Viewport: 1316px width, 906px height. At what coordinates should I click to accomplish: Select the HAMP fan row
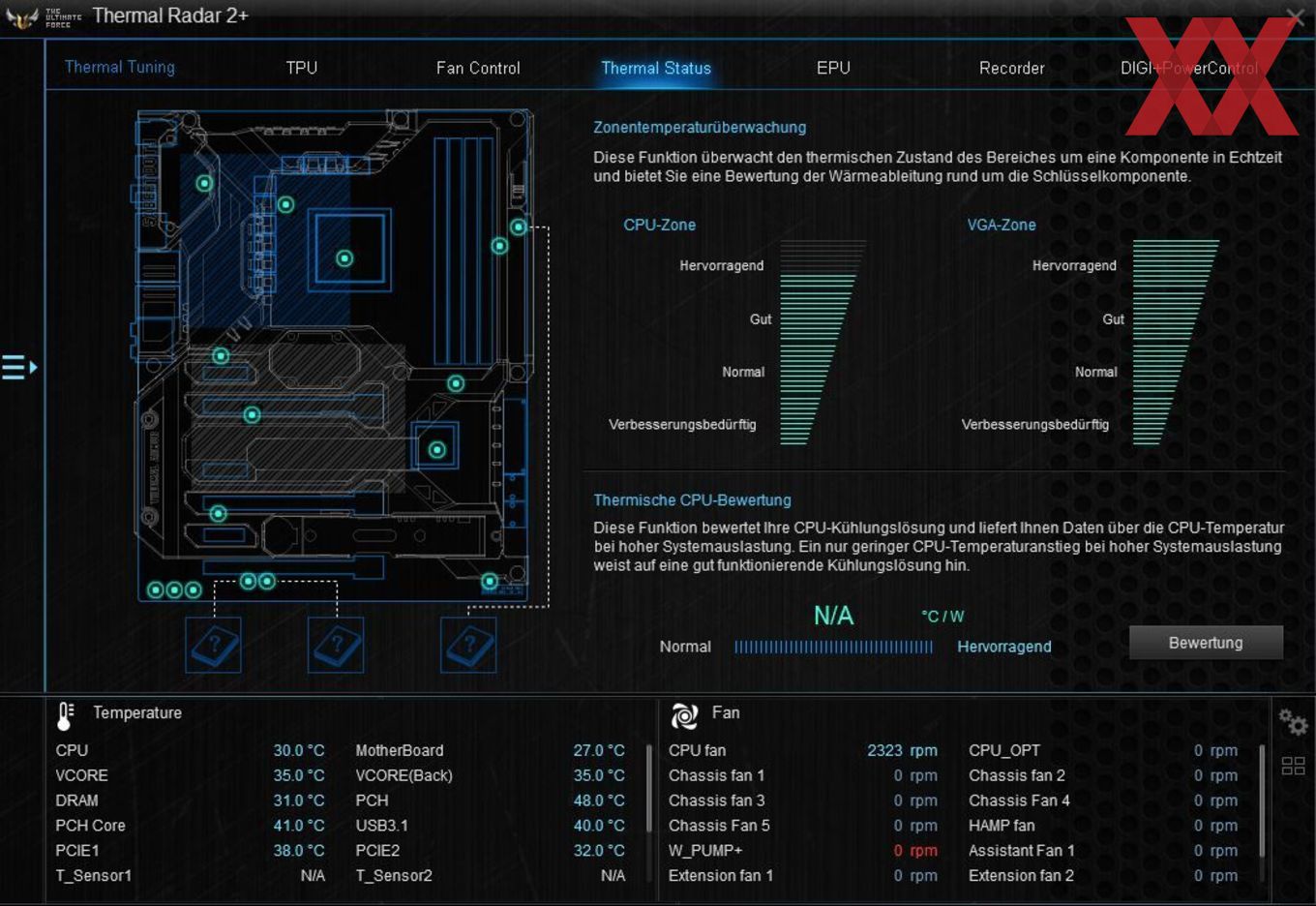(x=1103, y=826)
